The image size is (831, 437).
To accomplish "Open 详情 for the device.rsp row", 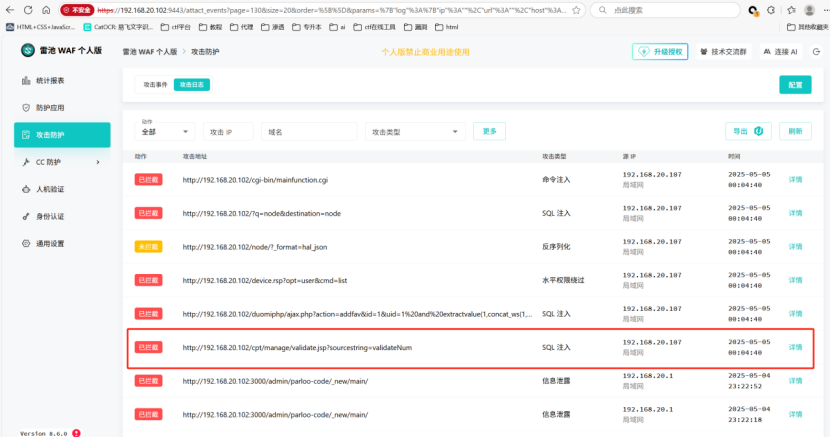I will [795, 280].
